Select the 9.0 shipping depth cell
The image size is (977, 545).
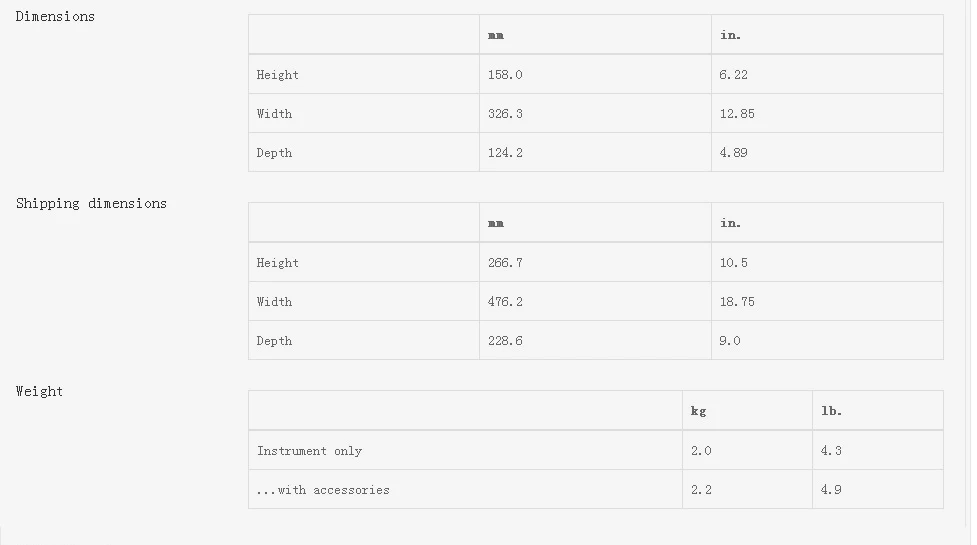(730, 341)
